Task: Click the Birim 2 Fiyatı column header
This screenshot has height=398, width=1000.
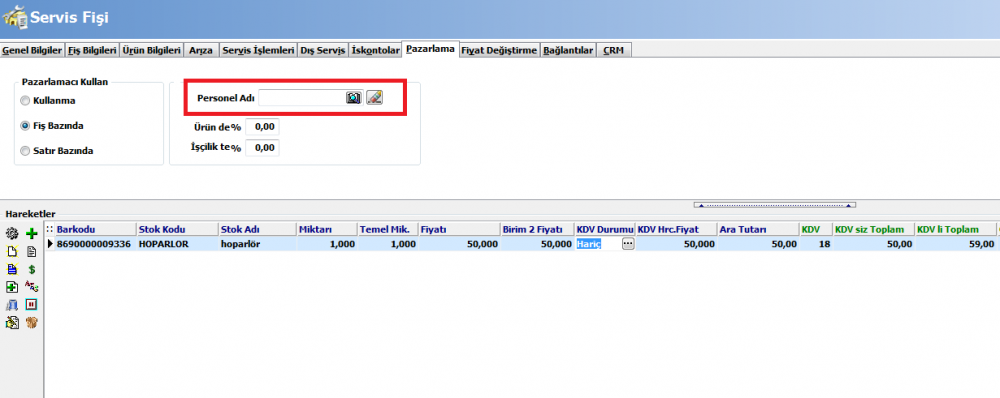Action: pos(538,230)
